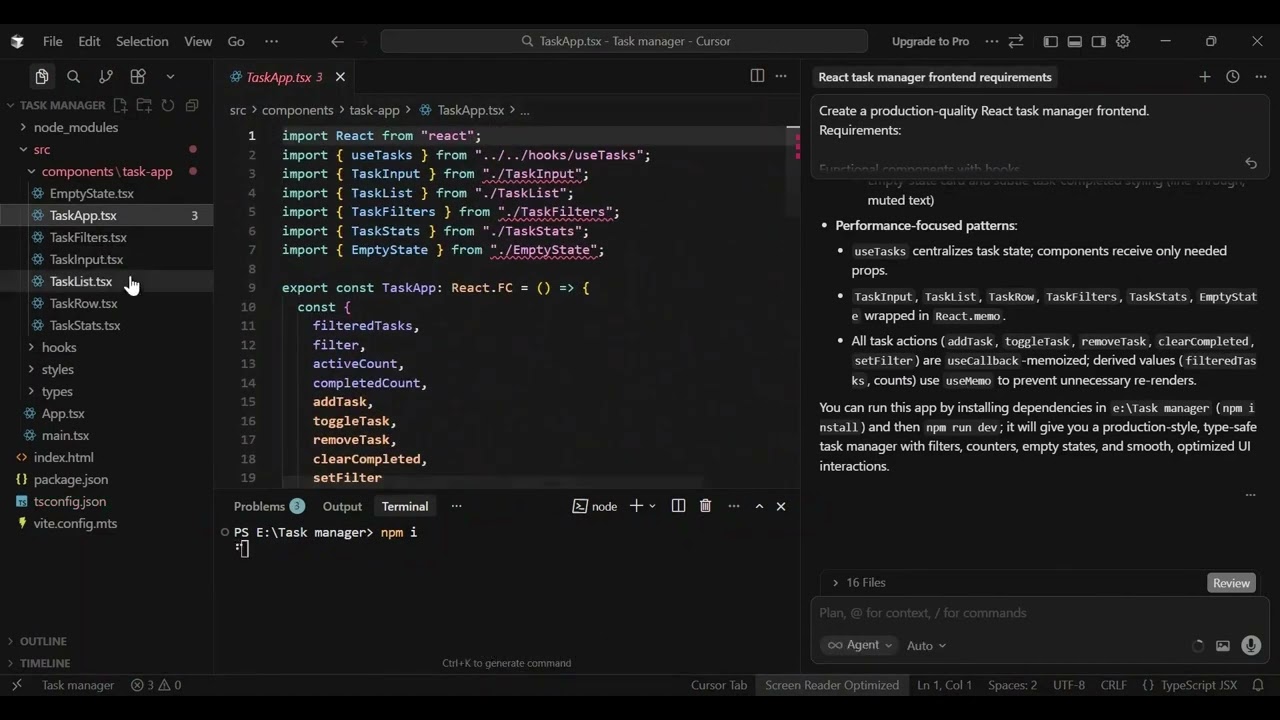Select the Terminal panel tab

coord(405,506)
